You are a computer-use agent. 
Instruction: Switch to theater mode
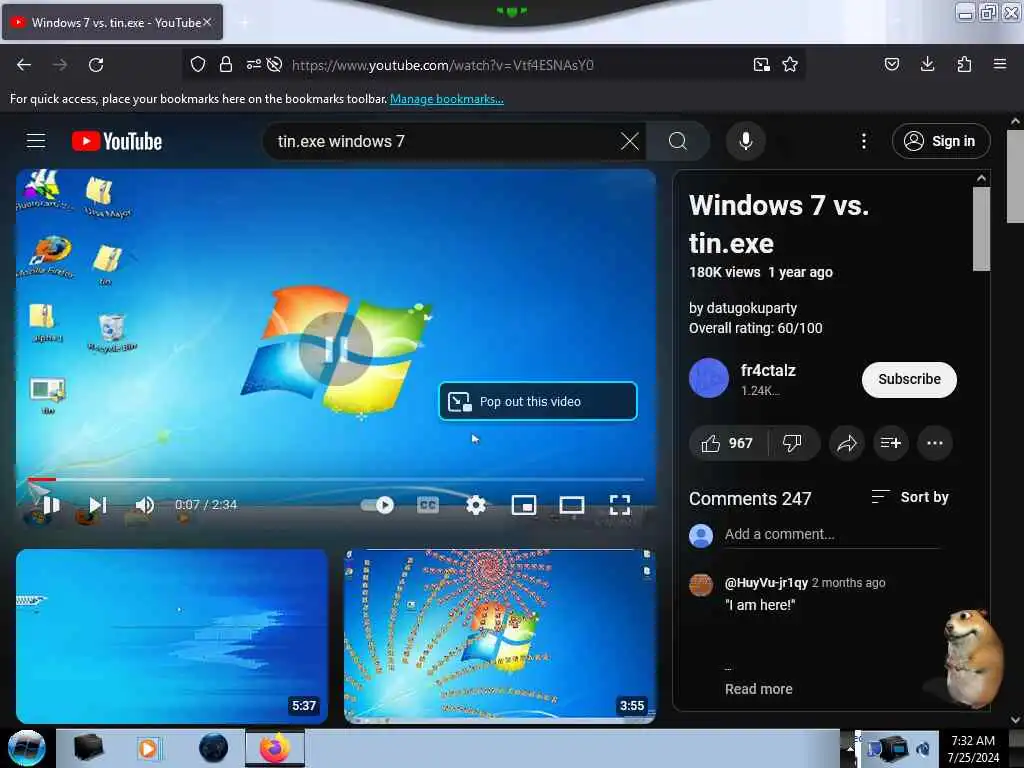[572, 505]
